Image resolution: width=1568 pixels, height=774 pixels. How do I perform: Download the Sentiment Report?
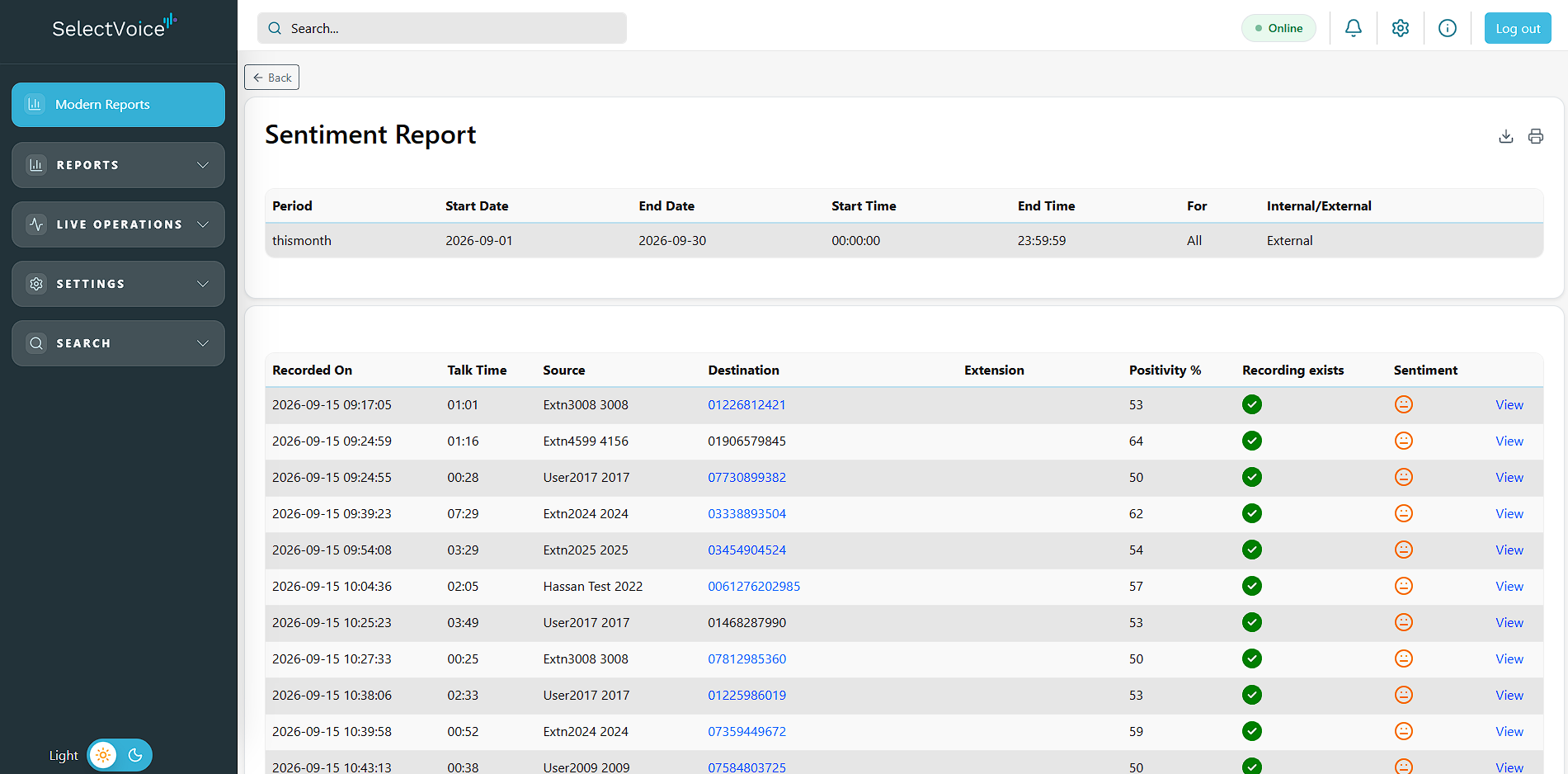[1506, 136]
